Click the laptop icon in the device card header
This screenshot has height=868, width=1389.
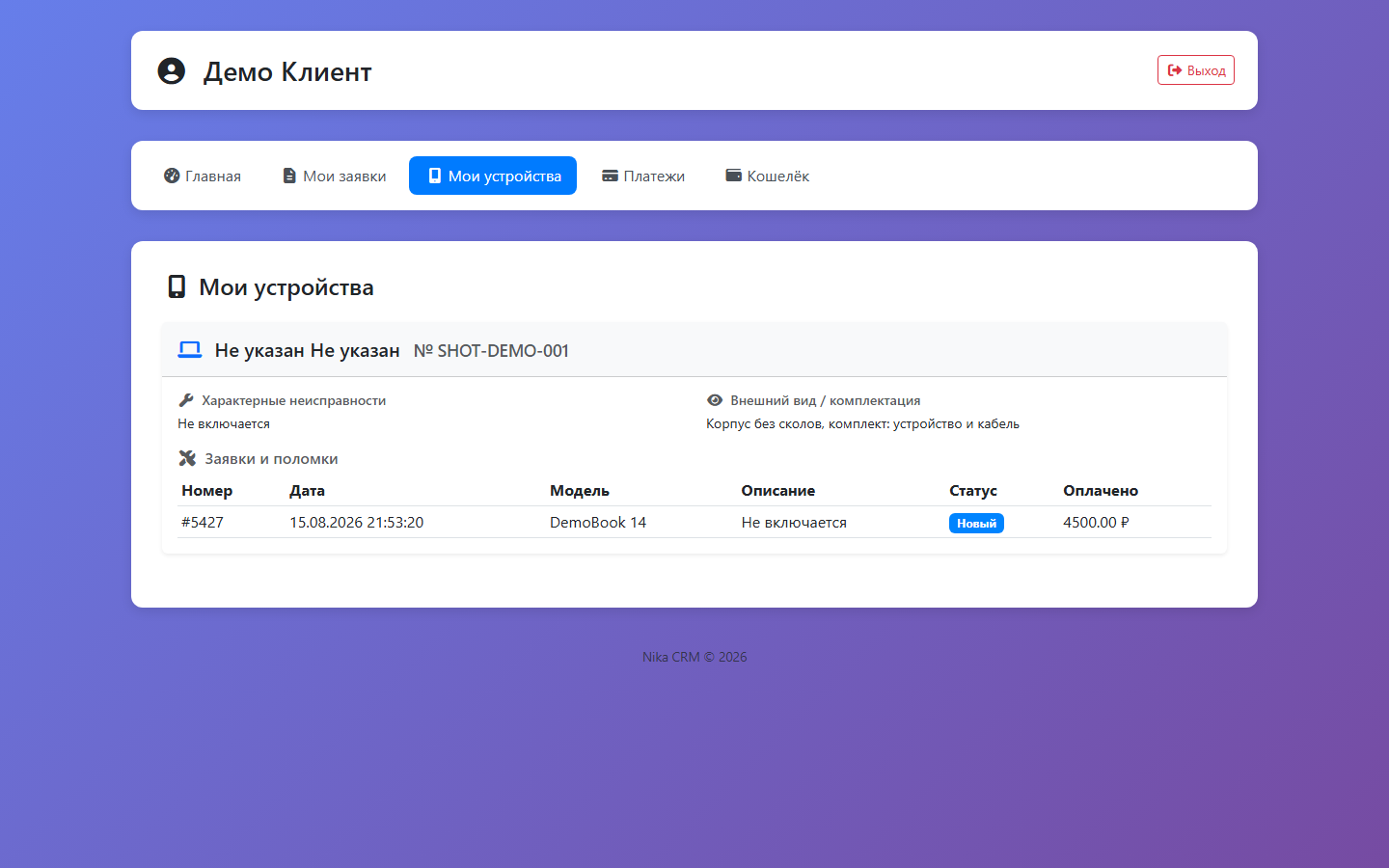click(x=190, y=350)
